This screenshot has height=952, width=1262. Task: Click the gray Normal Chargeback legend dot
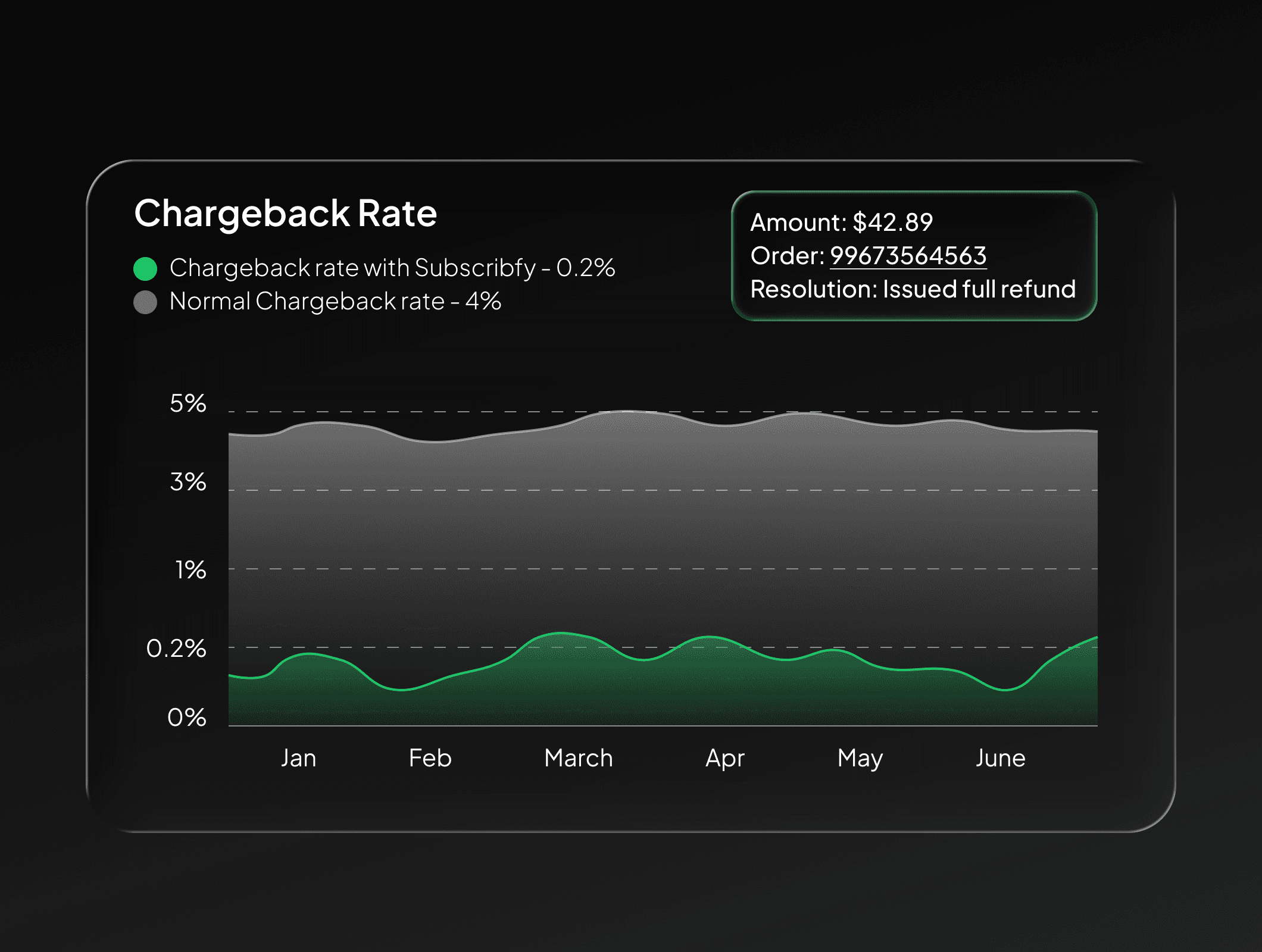click(x=145, y=302)
